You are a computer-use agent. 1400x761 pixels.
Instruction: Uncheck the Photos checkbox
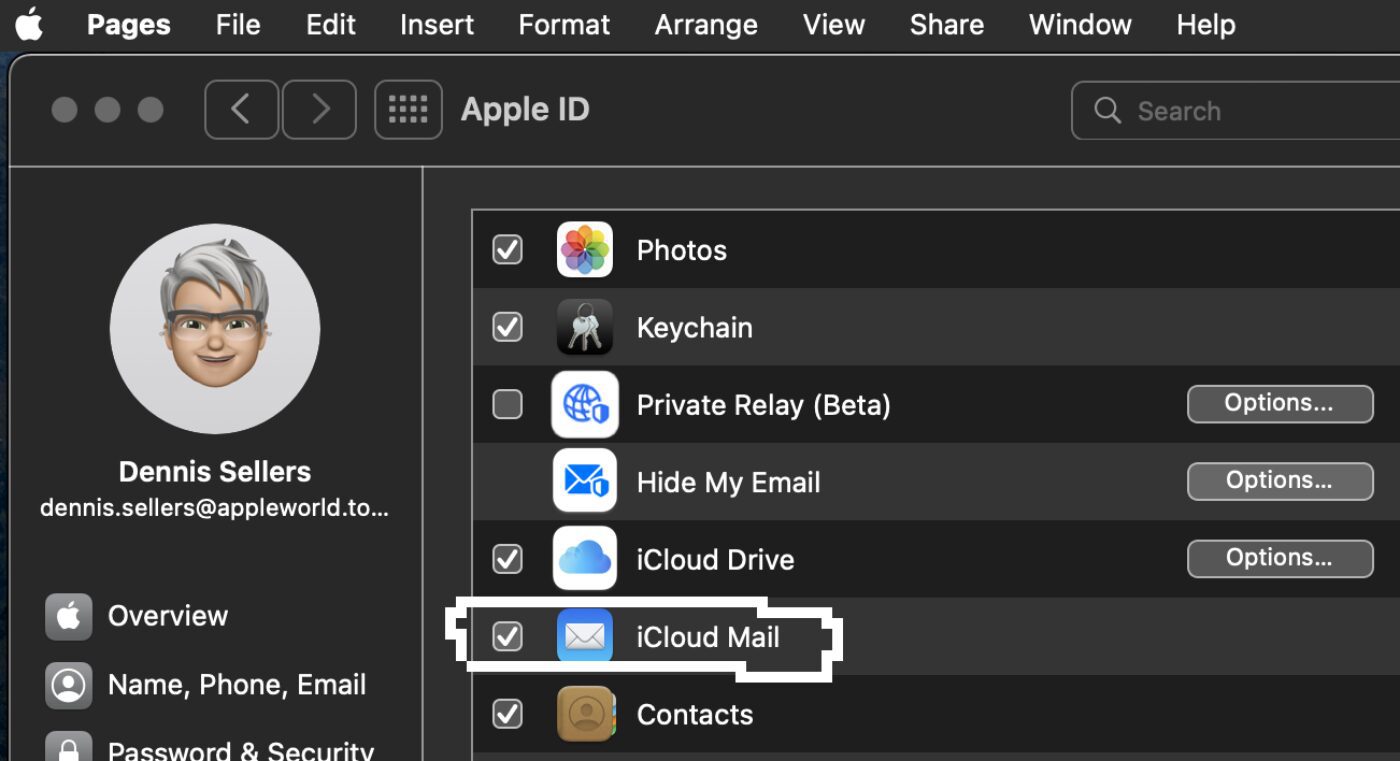pos(508,250)
